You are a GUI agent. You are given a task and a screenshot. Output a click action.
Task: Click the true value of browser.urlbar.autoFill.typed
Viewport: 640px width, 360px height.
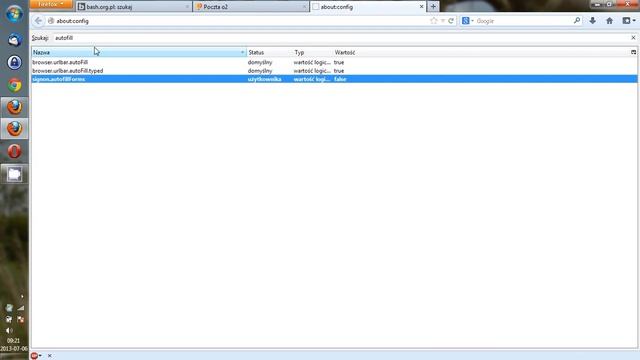[339, 71]
